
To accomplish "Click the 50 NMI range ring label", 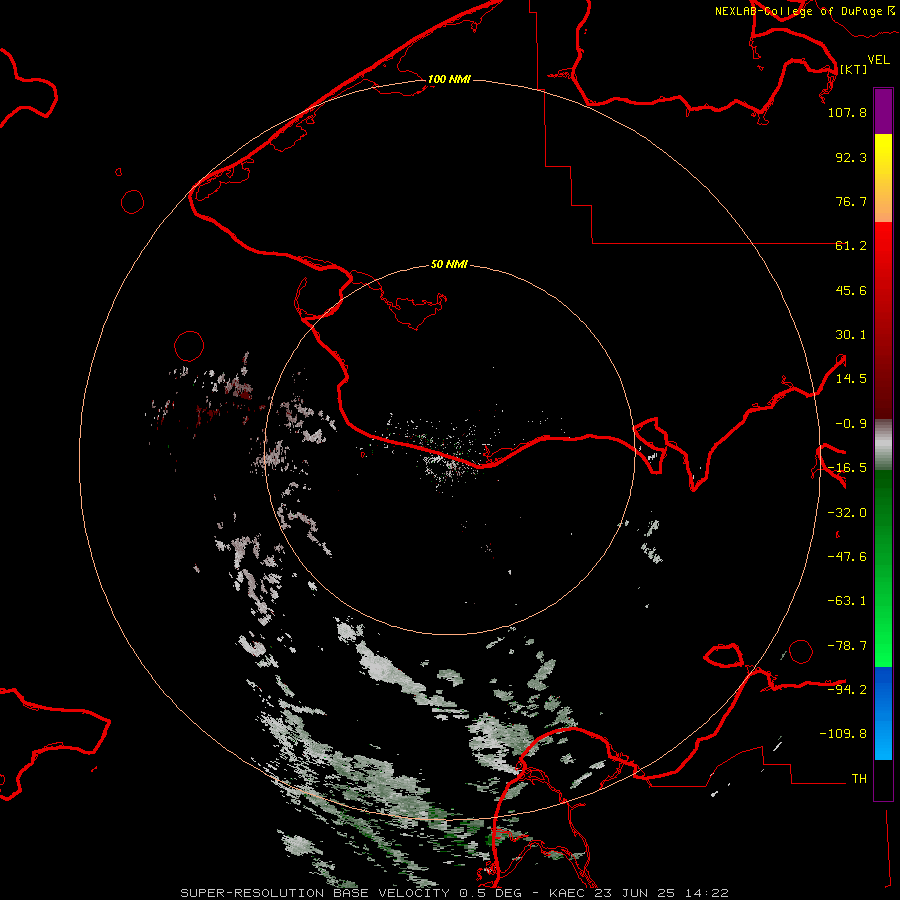I will pyautogui.click(x=449, y=264).
